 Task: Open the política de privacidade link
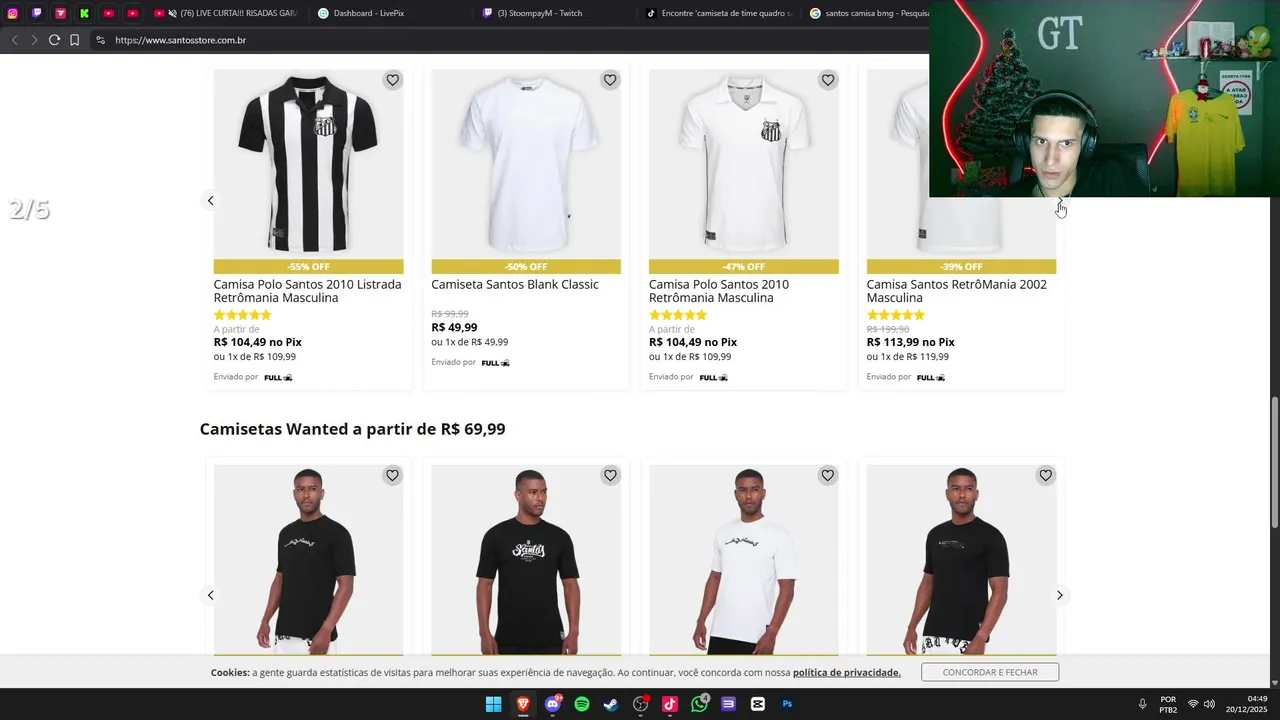pos(847,672)
